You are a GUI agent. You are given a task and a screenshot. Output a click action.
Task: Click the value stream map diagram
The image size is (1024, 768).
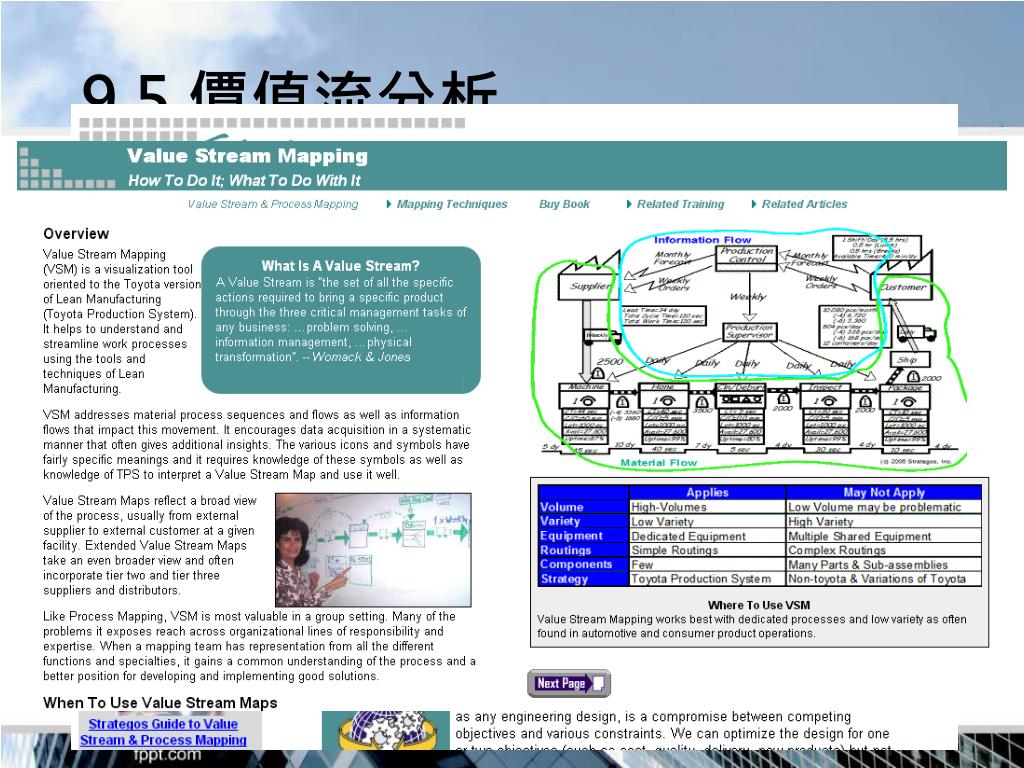[749, 349]
